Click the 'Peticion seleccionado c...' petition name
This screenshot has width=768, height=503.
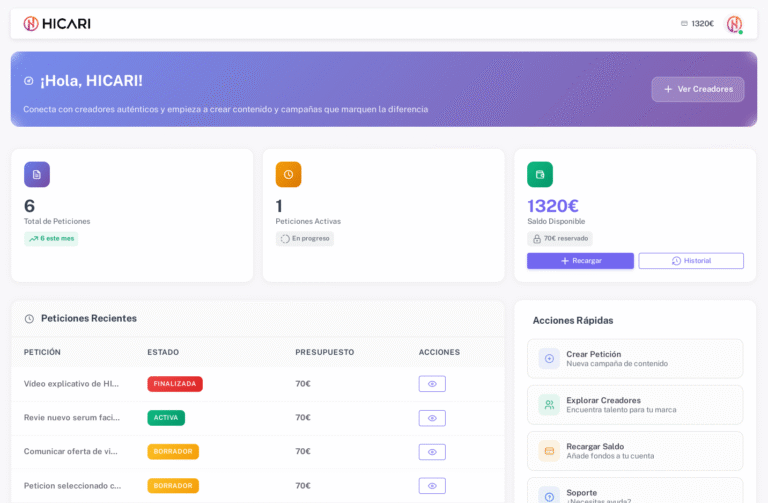click(x=72, y=485)
